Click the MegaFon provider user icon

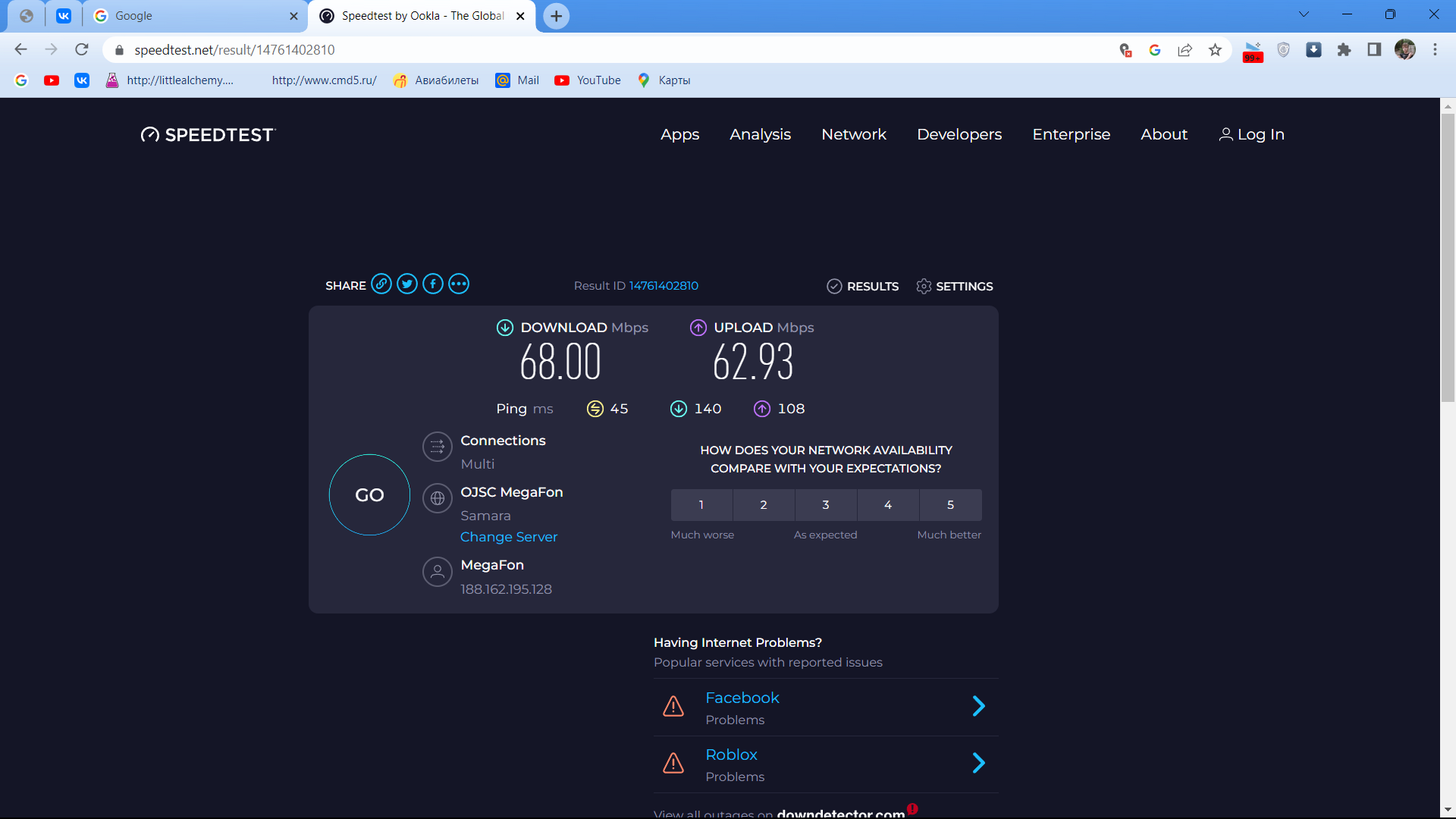coord(438,572)
